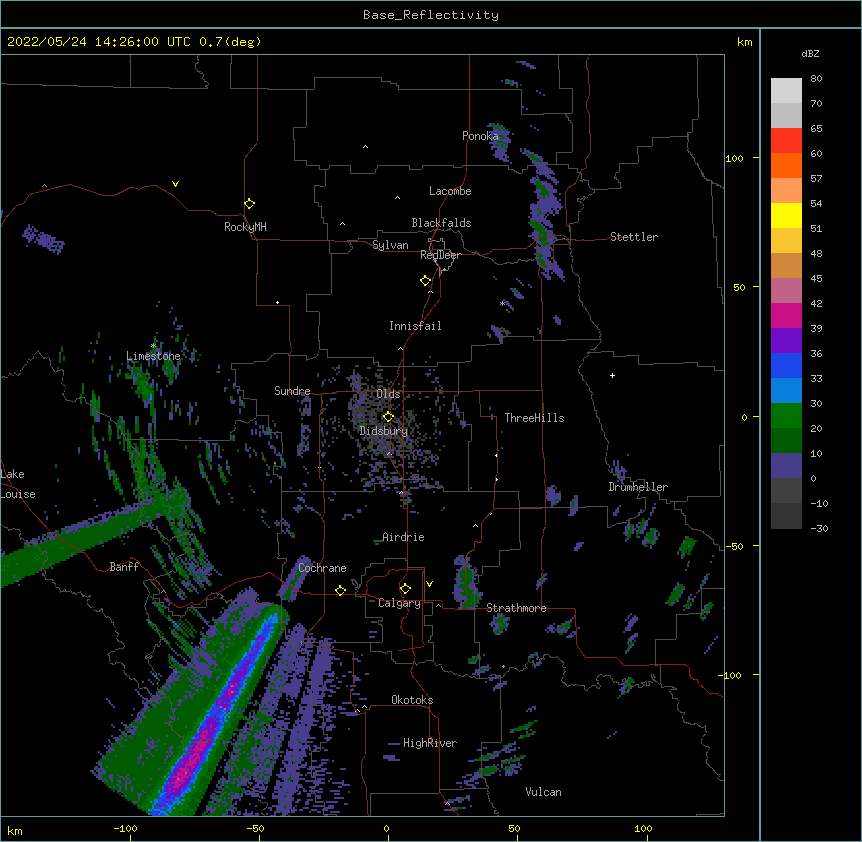Click the Banff label
This screenshot has height=842, width=862.
pos(124,567)
